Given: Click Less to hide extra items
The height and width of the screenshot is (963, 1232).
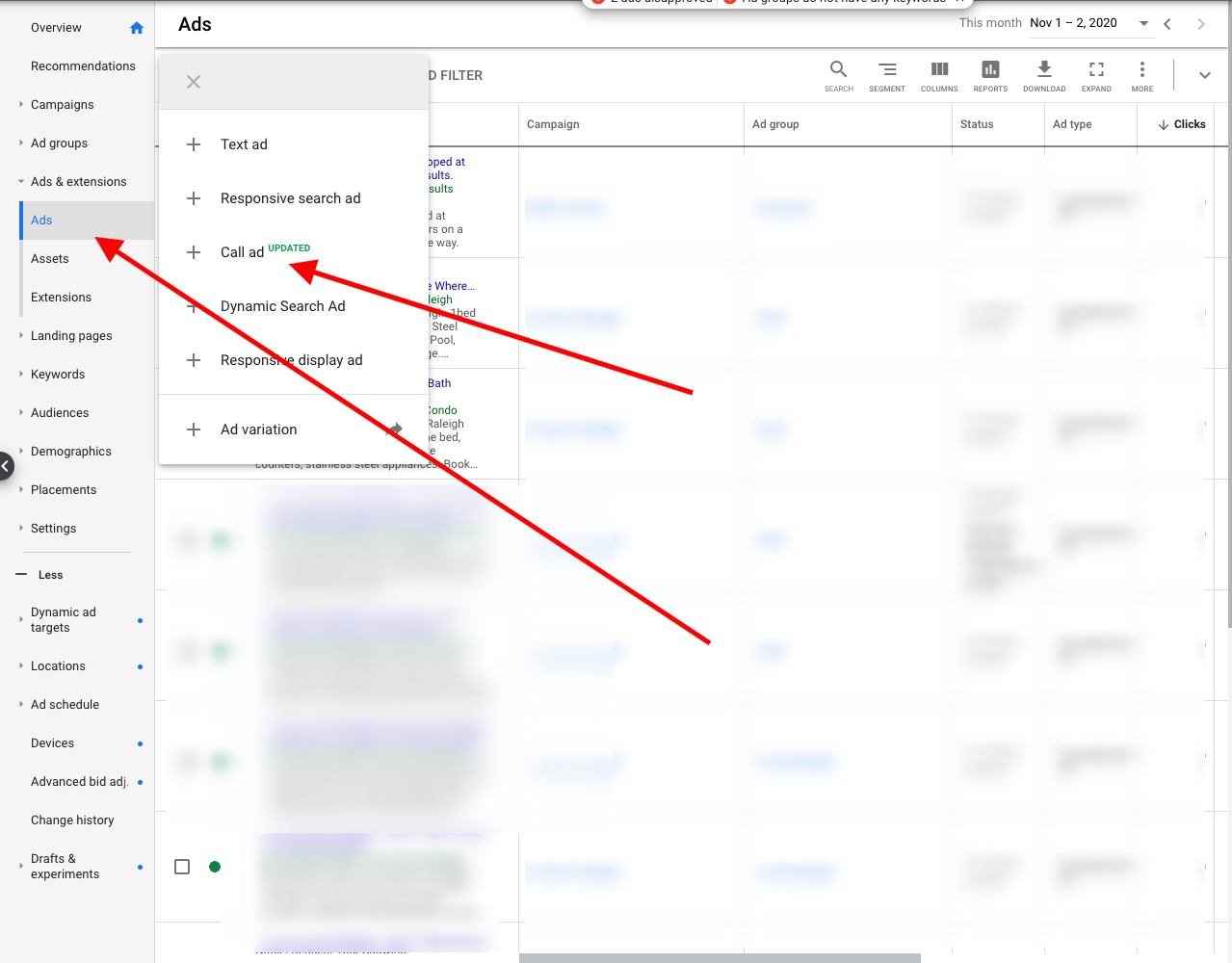Looking at the screenshot, I should pos(50,575).
